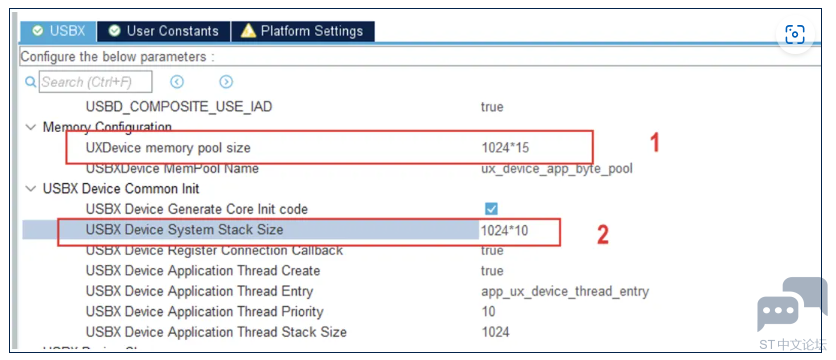Click true value of Register Connection Callback
The image size is (836, 360).
pyautogui.click(x=492, y=250)
